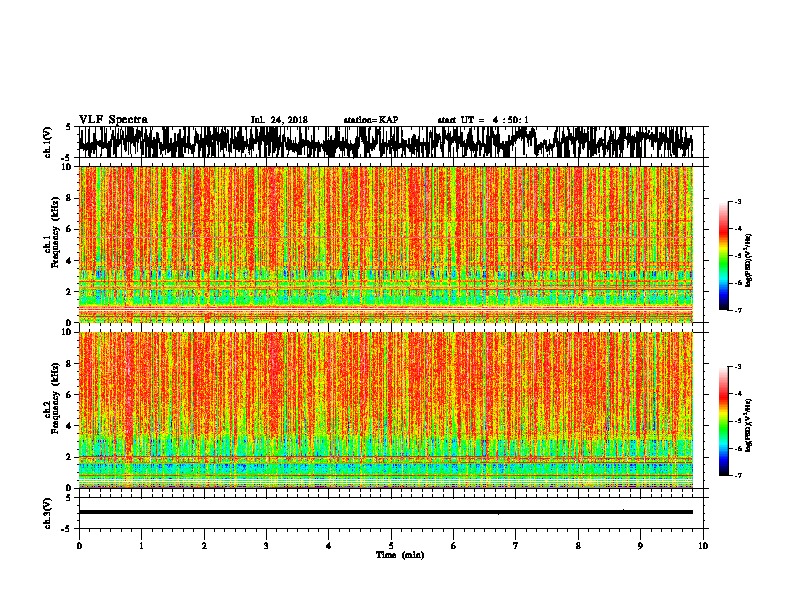Viewport: 792px width, 612px height.
Task: Click the "VLF Spectra" plot title
Action: coord(113,120)
